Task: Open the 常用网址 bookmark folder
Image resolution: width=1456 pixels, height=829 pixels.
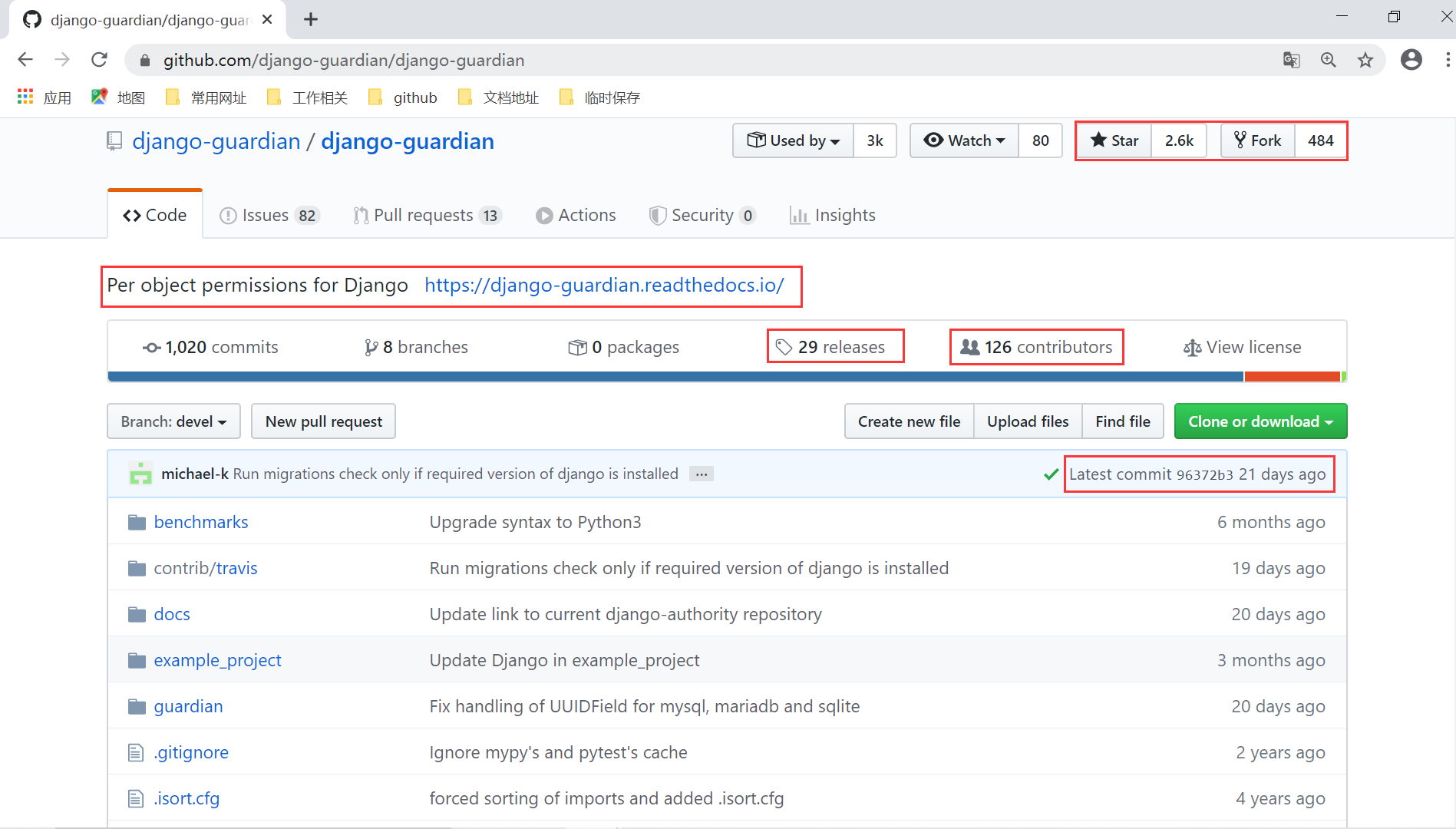Action: [206, 97]
